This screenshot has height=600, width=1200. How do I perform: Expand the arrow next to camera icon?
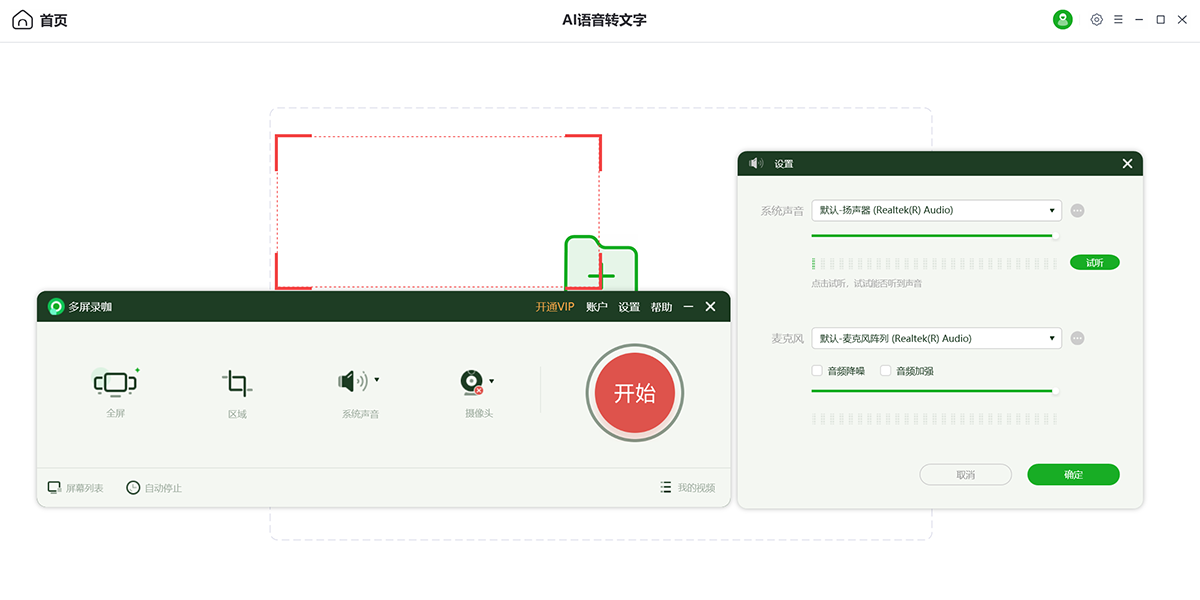492,381
